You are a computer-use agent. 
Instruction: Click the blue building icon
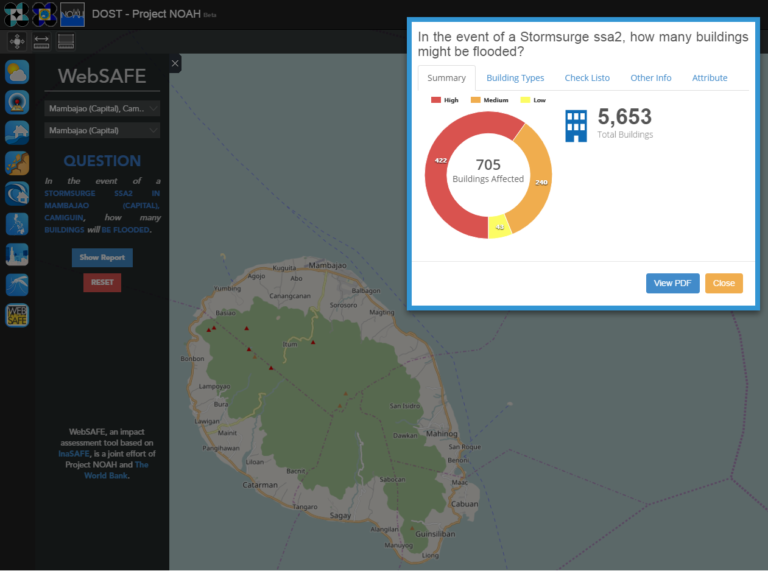pos(576,126)
